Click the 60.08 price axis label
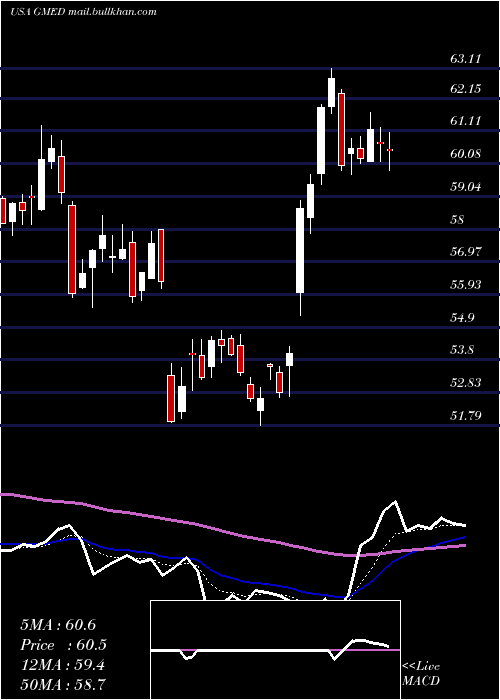 465,154
